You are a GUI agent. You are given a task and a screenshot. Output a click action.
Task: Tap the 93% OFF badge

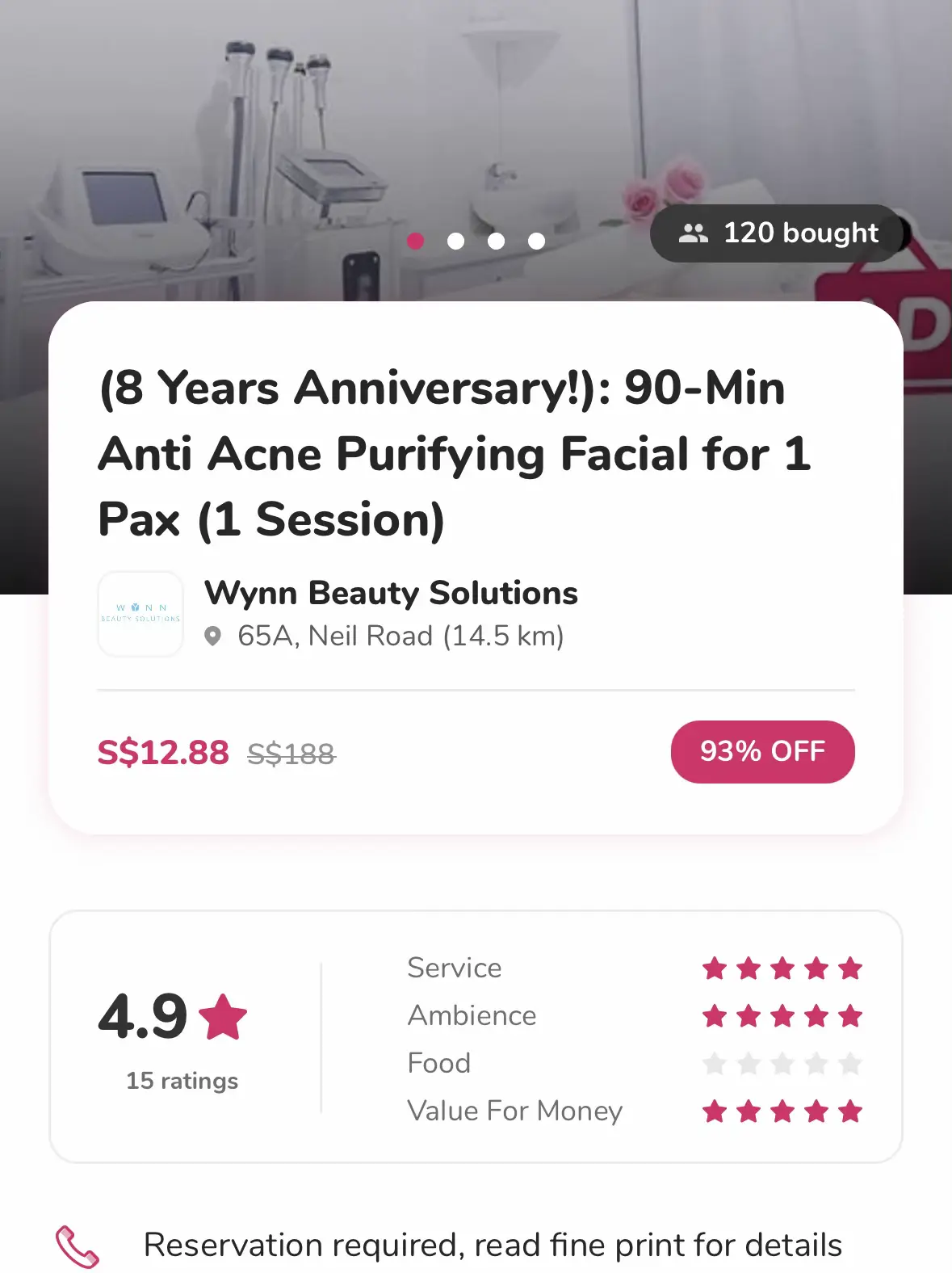pyautogui.click(x=762, y=751)
